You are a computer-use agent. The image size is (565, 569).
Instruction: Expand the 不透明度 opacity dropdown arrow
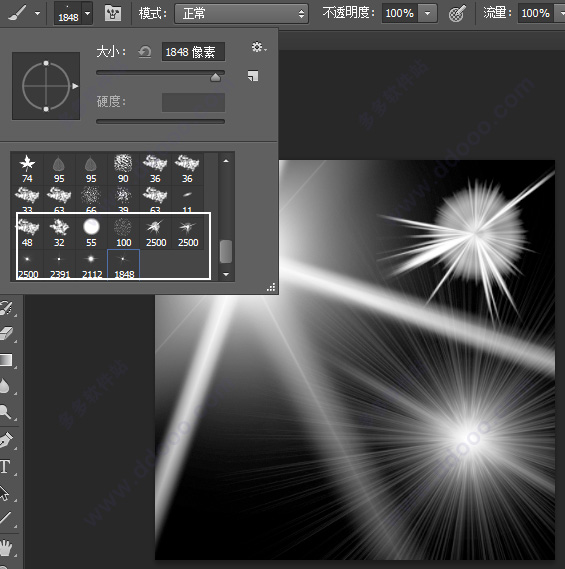point(427,13)
